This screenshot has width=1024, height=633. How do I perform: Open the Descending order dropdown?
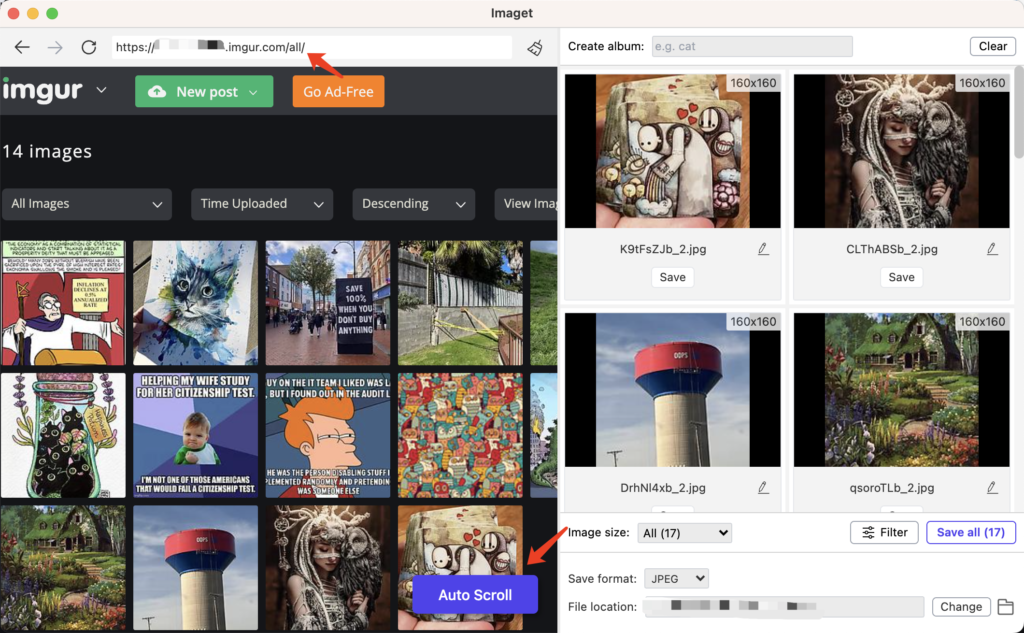[x=413, y=204]
